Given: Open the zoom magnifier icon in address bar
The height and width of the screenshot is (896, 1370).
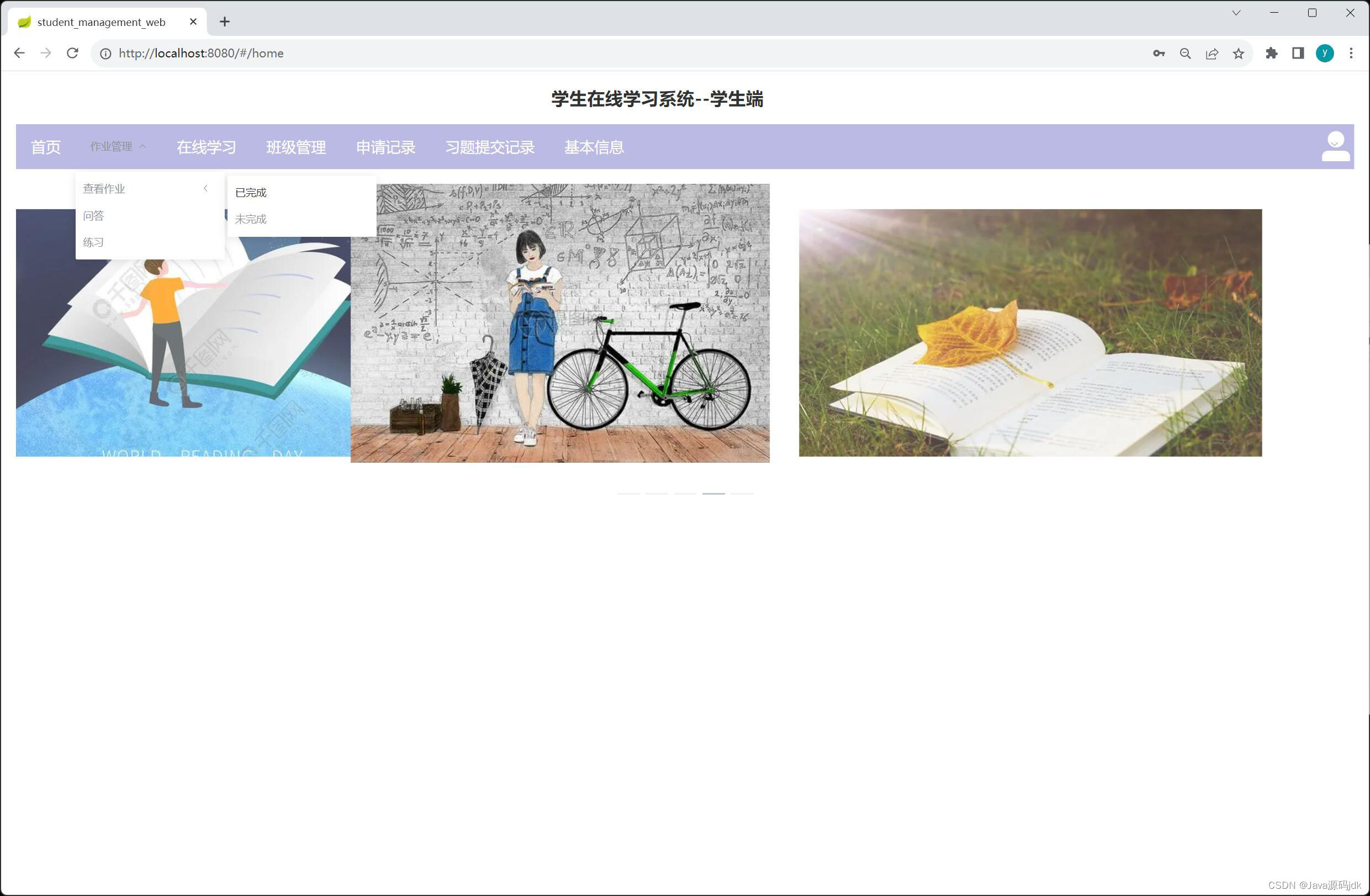Looking at the screenshot, I should (1185, 54).
